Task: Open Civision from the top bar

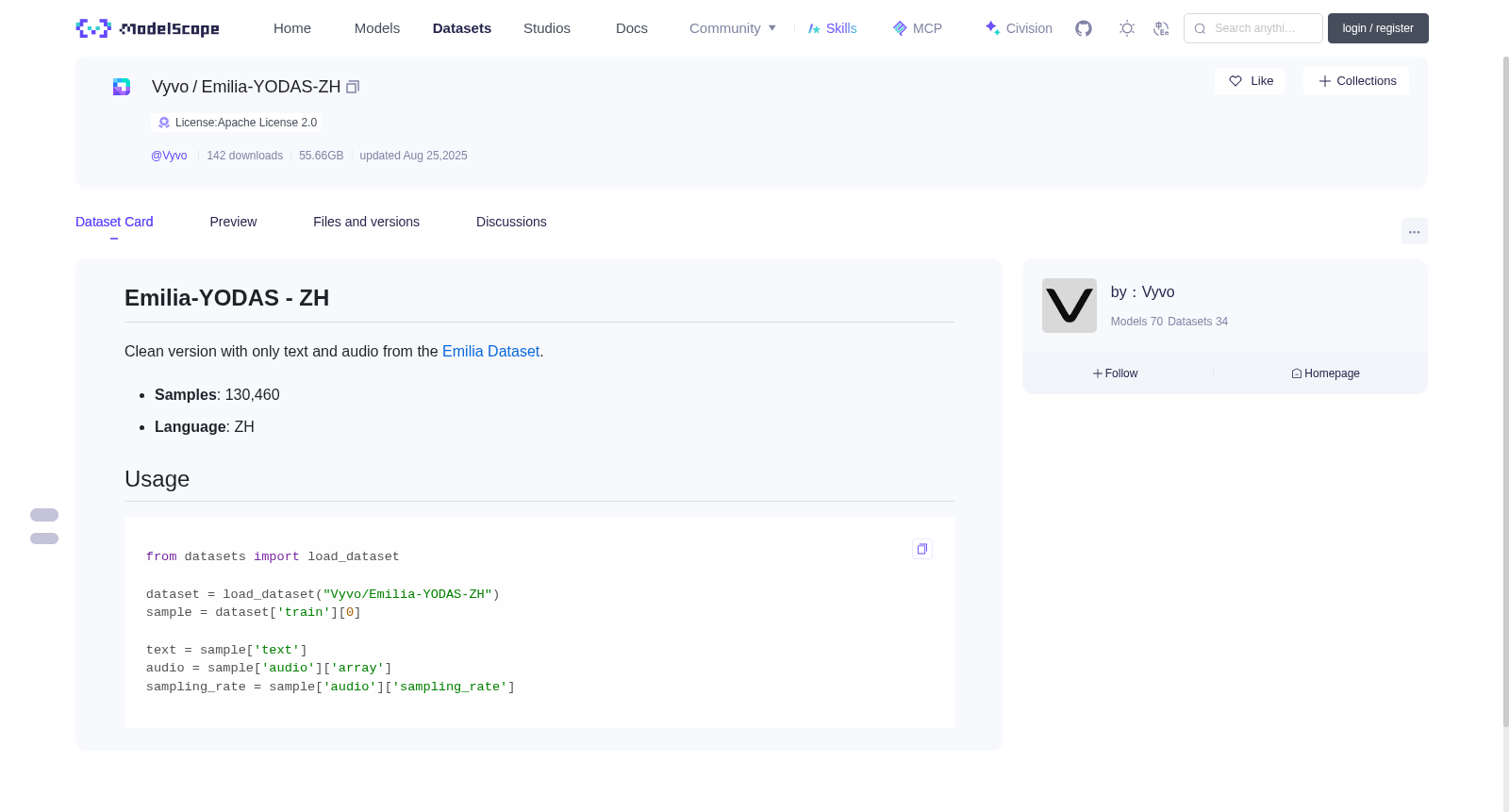Action: point(1019,28)
